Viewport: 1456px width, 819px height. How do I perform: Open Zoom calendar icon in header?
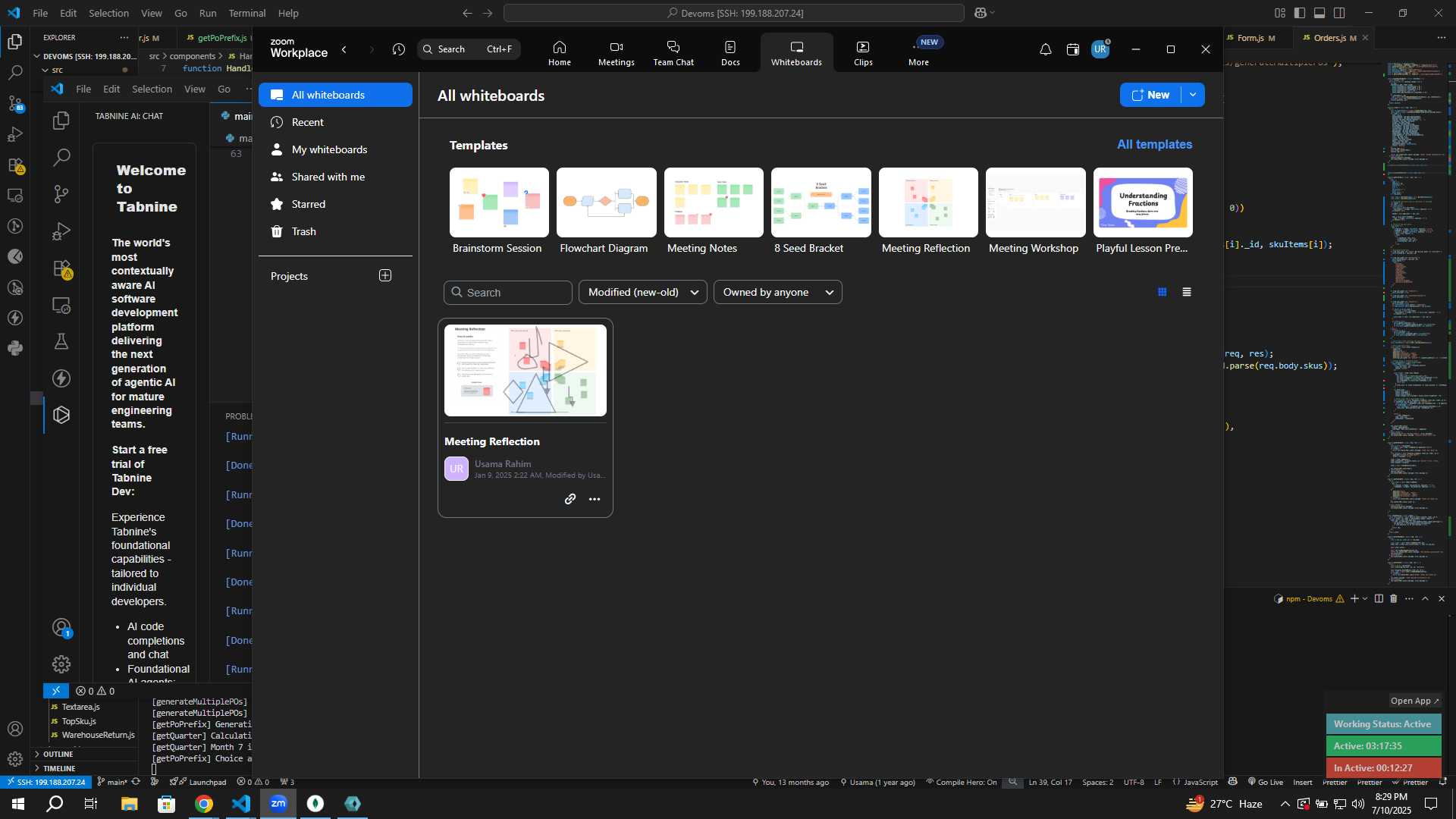1072,49
